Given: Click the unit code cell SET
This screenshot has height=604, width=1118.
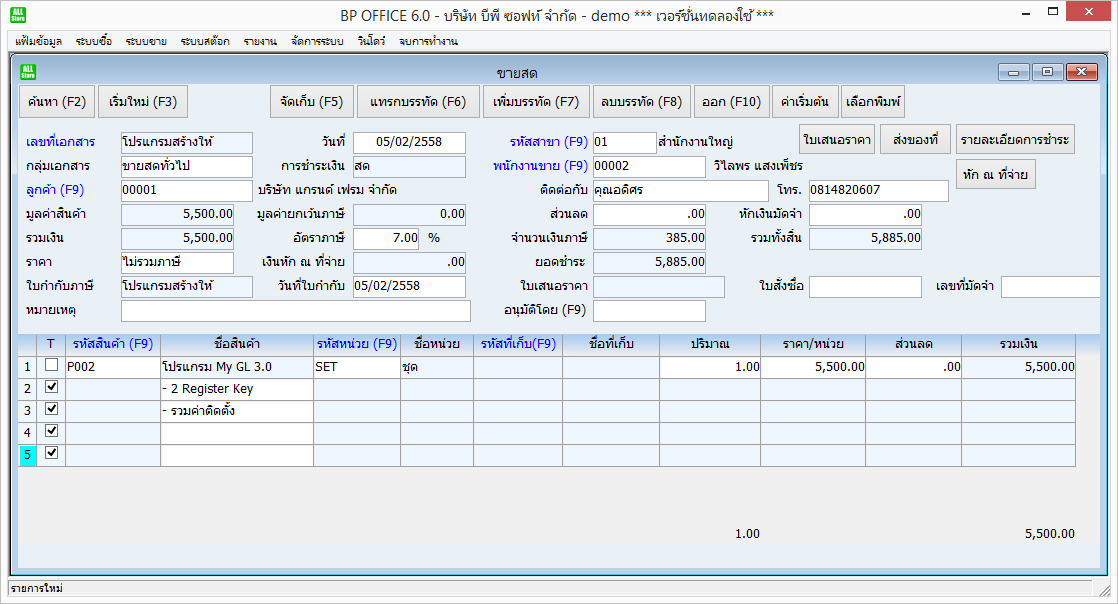Looking at the screenshot, I should 357,367.
